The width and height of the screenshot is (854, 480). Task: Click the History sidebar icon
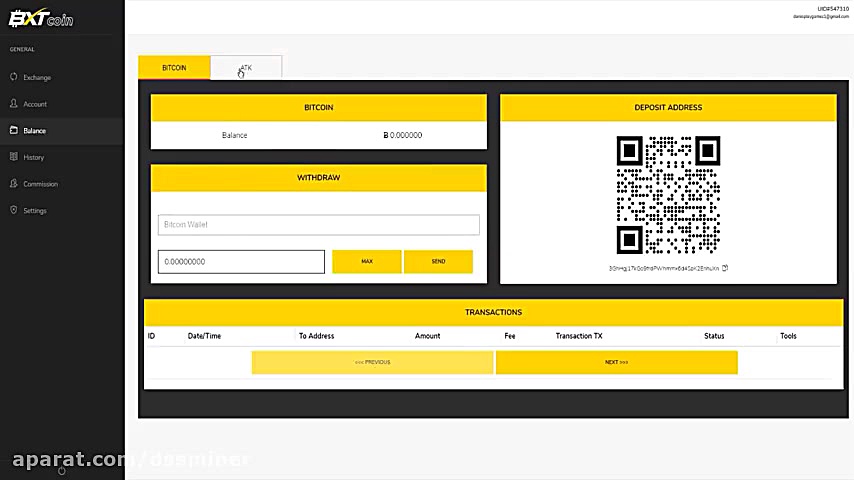(14, 157)
